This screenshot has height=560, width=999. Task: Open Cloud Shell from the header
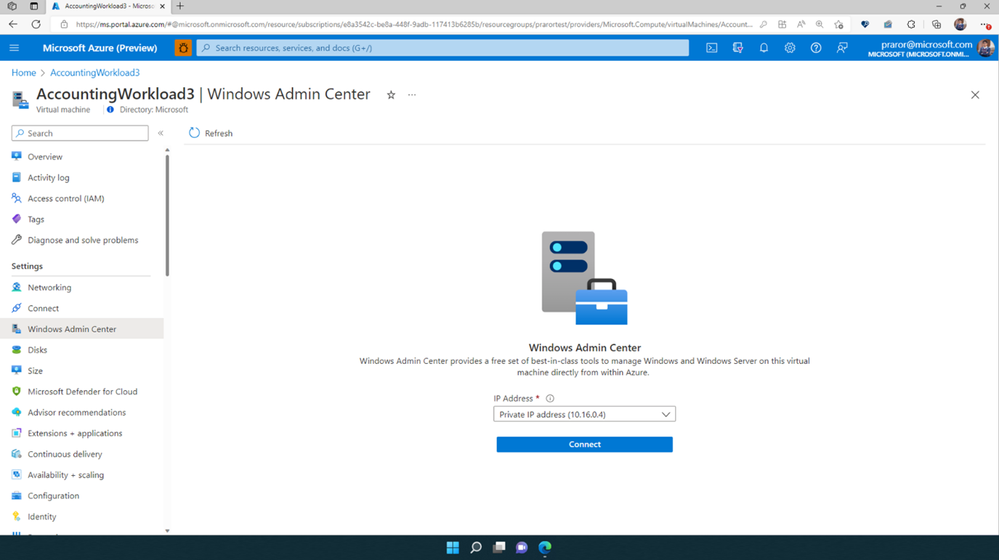[712, 48]
